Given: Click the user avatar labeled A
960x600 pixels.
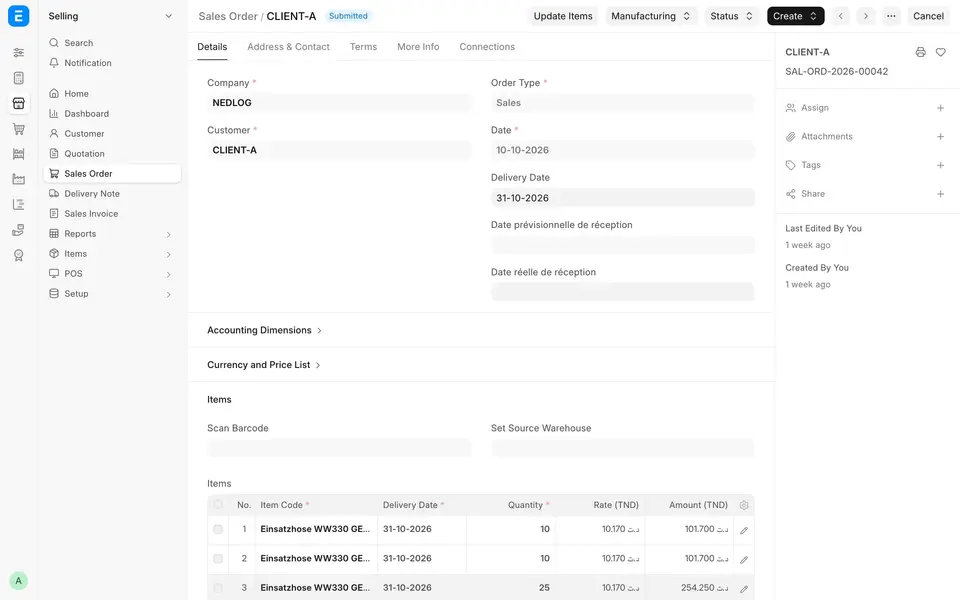Looking at the screenshot, I should click(x=18, y=580).
